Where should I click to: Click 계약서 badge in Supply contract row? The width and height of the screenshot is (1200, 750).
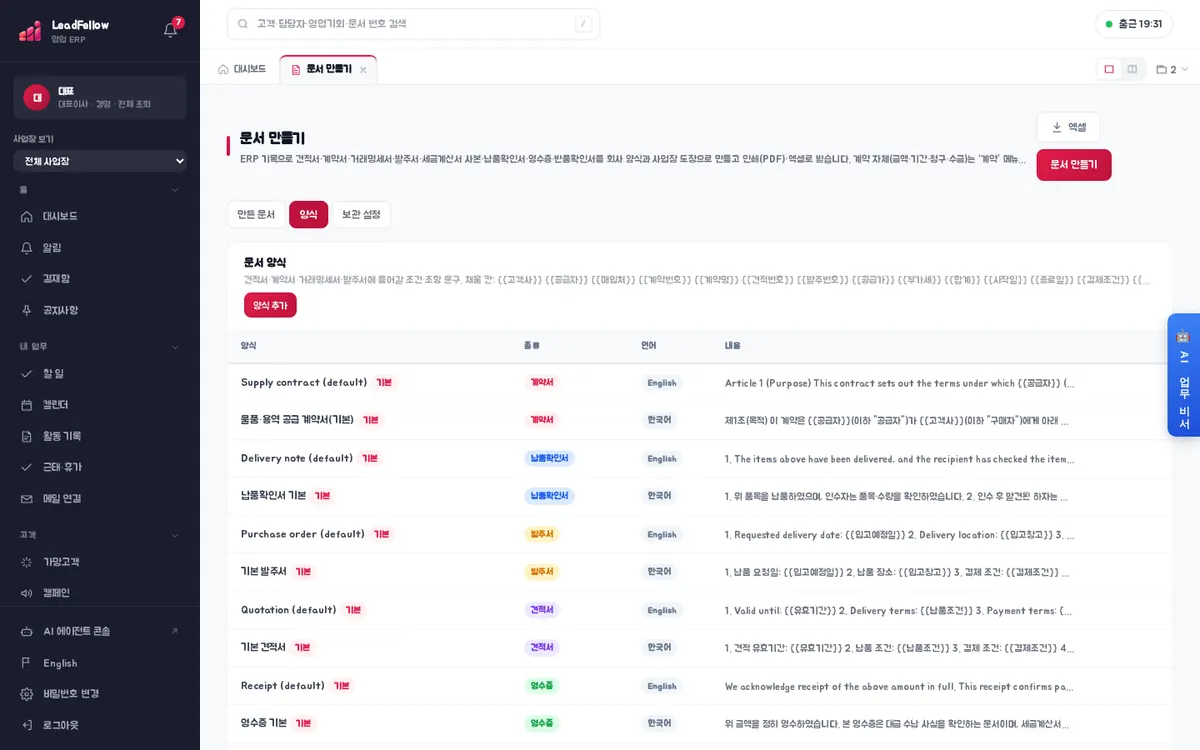542,383
